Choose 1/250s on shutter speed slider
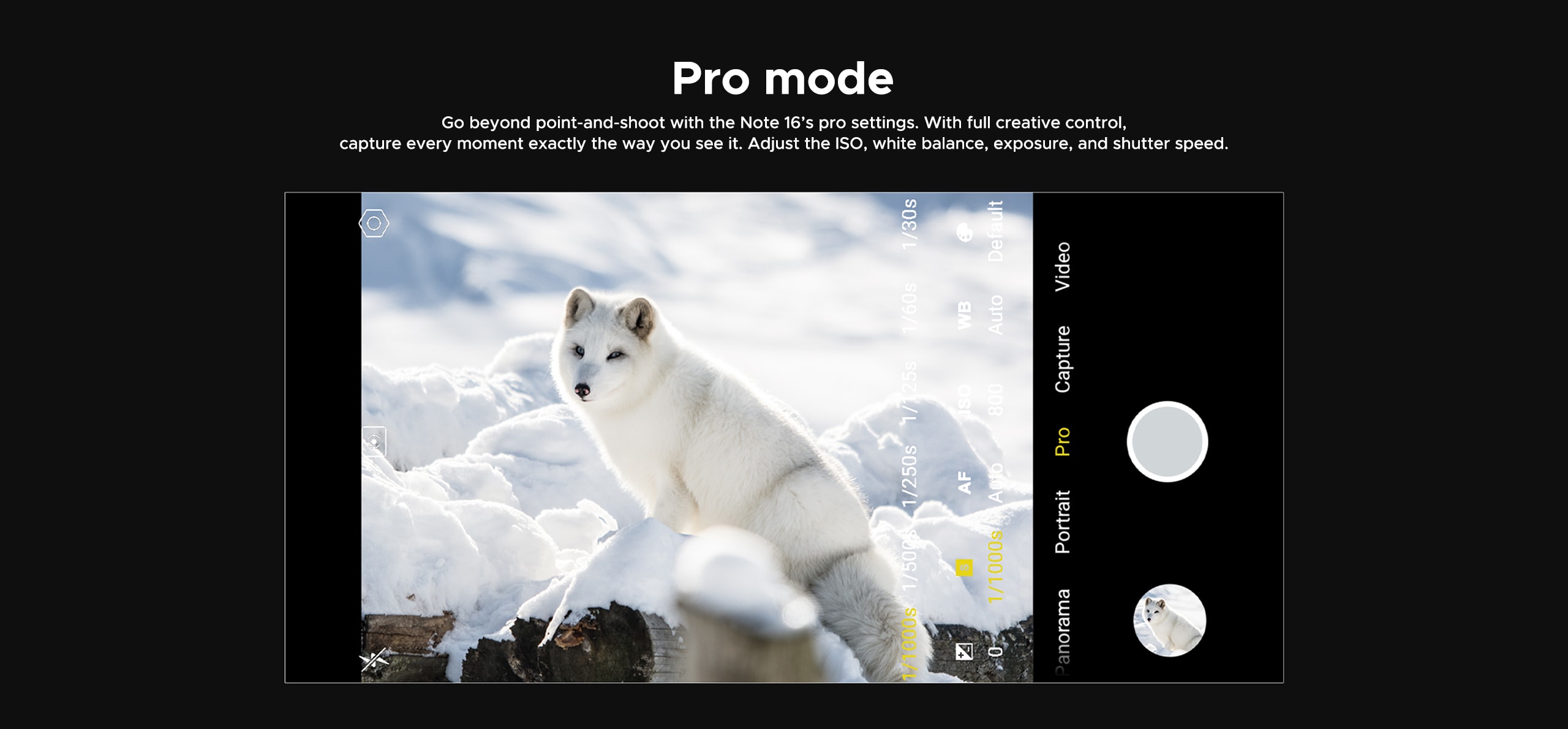The image size is (1568, 729). click(x=910, y=476)
